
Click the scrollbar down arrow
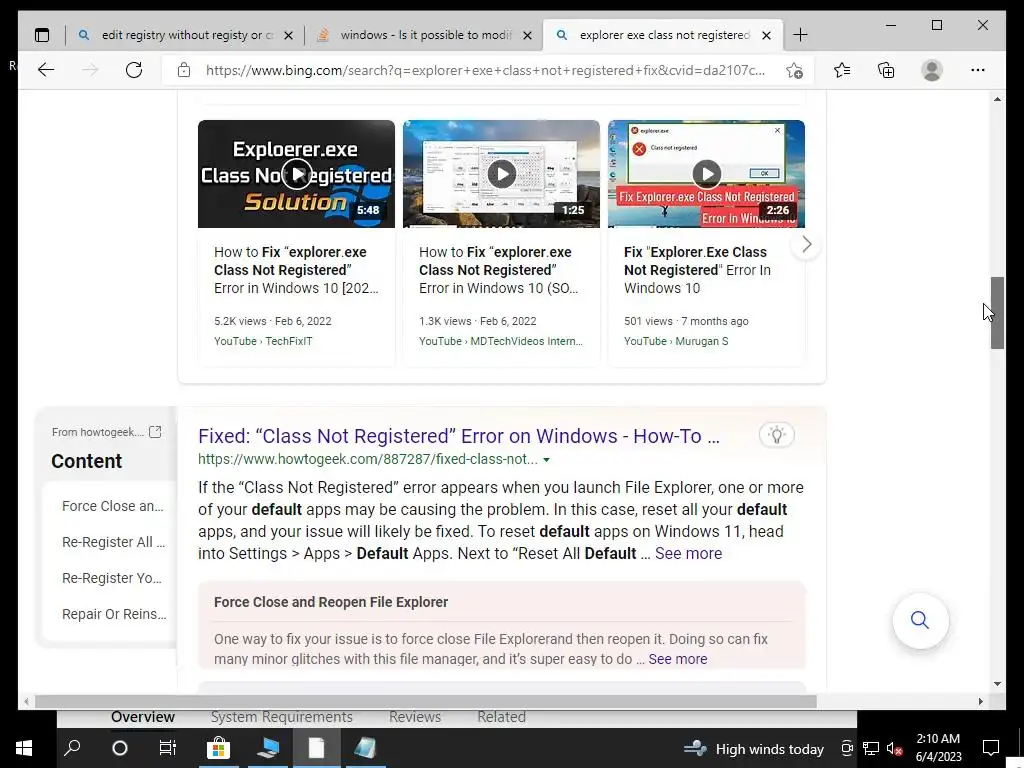coord(997,684)
